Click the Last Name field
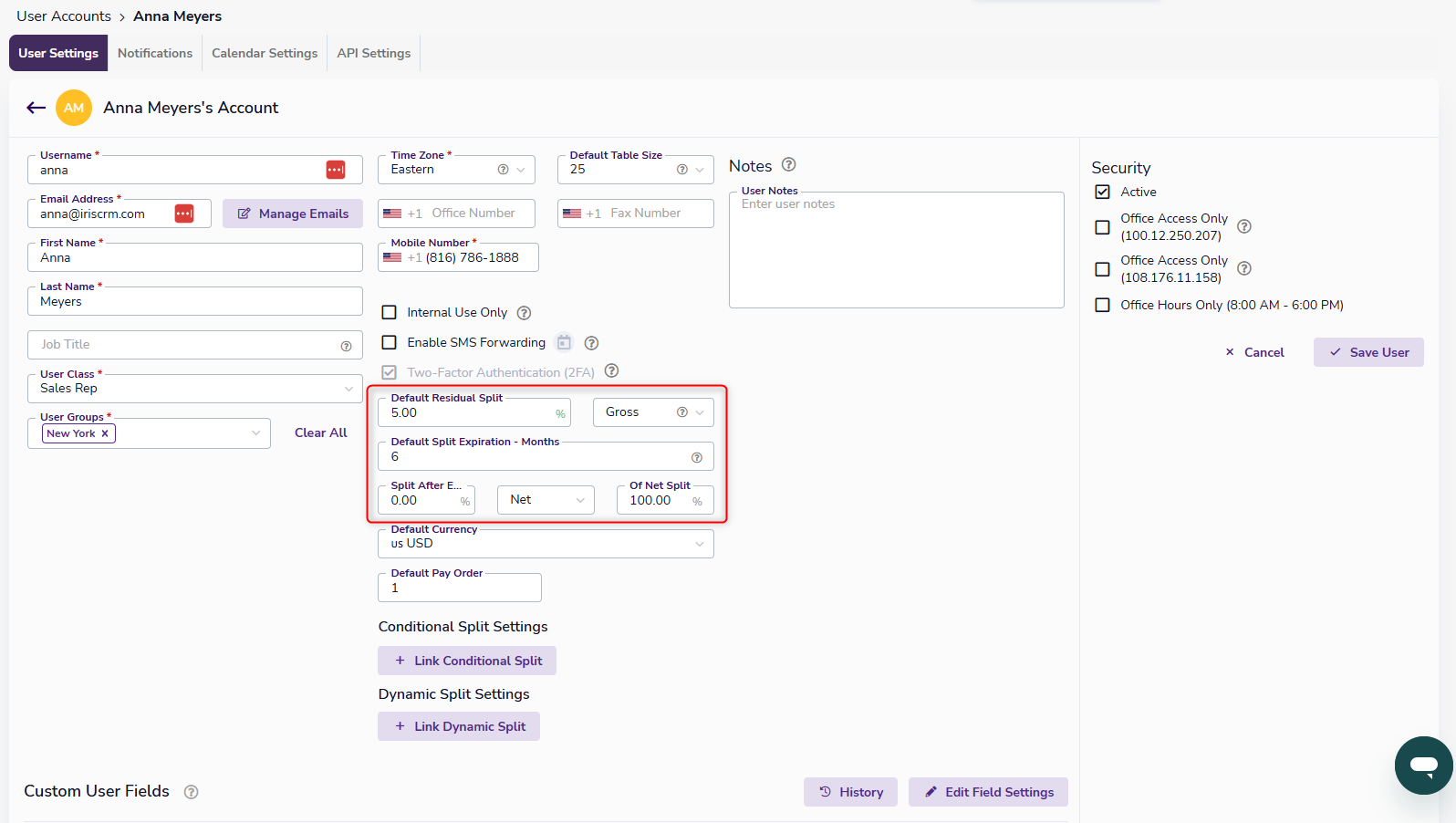Viewport: 1456px width, 823px height. (195, 301)
